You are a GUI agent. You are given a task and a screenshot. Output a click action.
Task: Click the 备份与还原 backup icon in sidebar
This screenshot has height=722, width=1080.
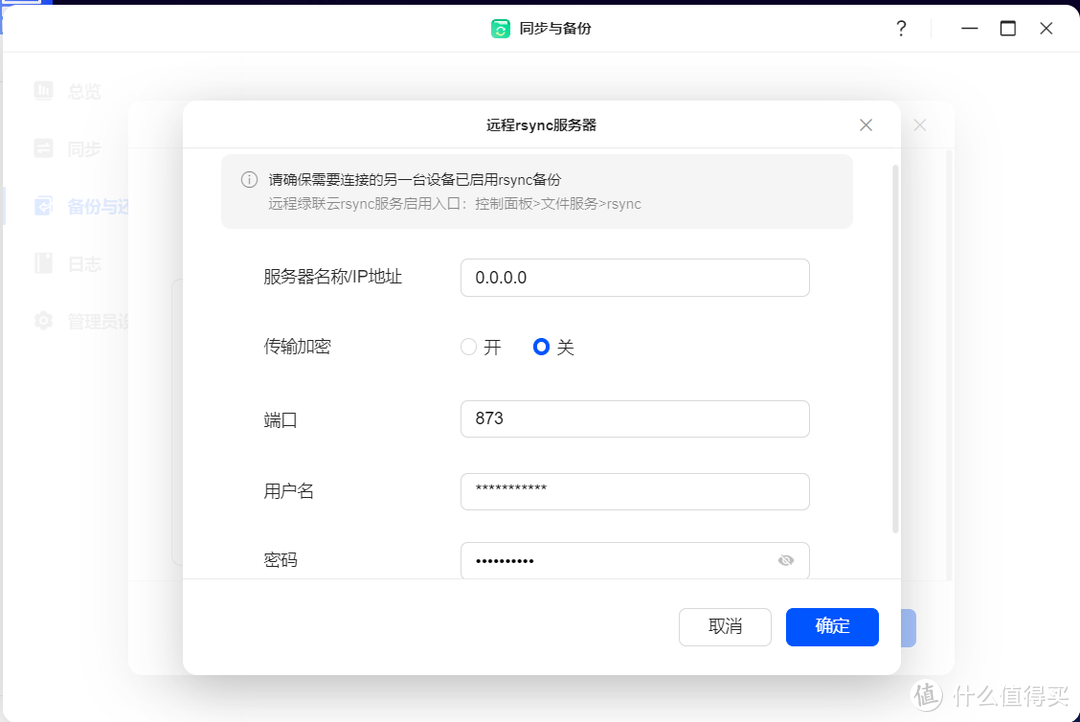[x=43, y=206]
